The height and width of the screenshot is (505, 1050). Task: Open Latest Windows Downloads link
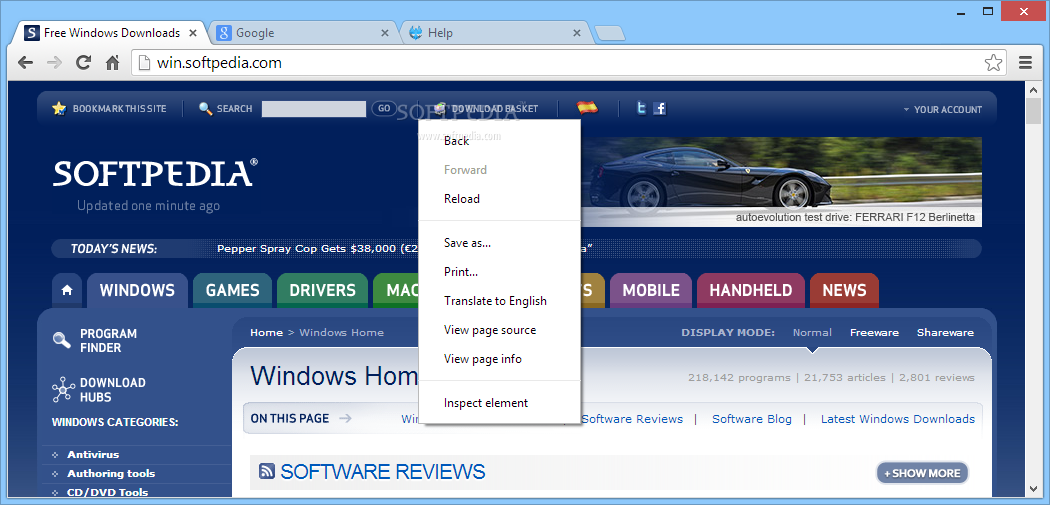click(x=898, y=419)
